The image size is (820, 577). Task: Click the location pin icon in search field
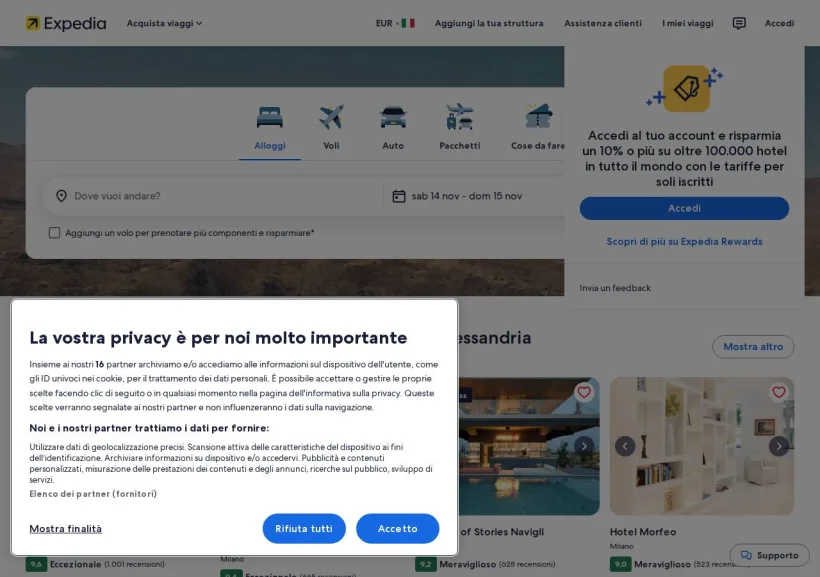coord(61,196)
